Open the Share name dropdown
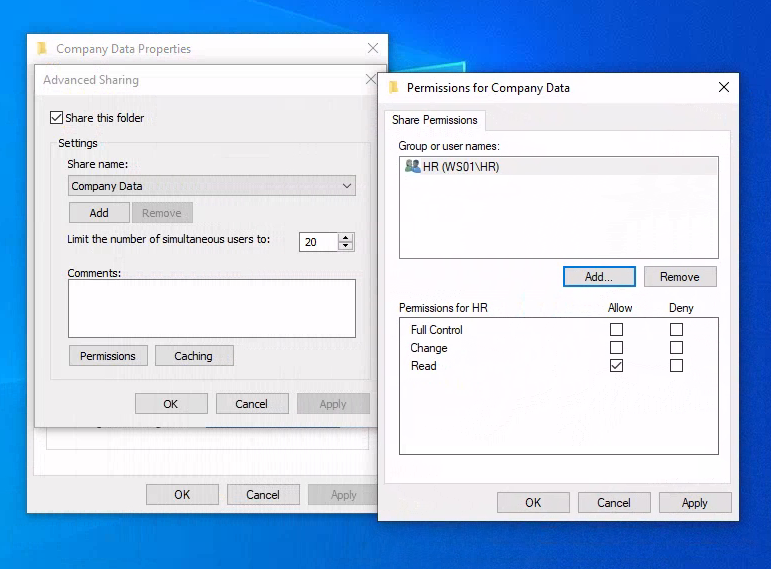The width and height of the screenshot is (771, 569). pyautogui.click(x=347, y=186)
